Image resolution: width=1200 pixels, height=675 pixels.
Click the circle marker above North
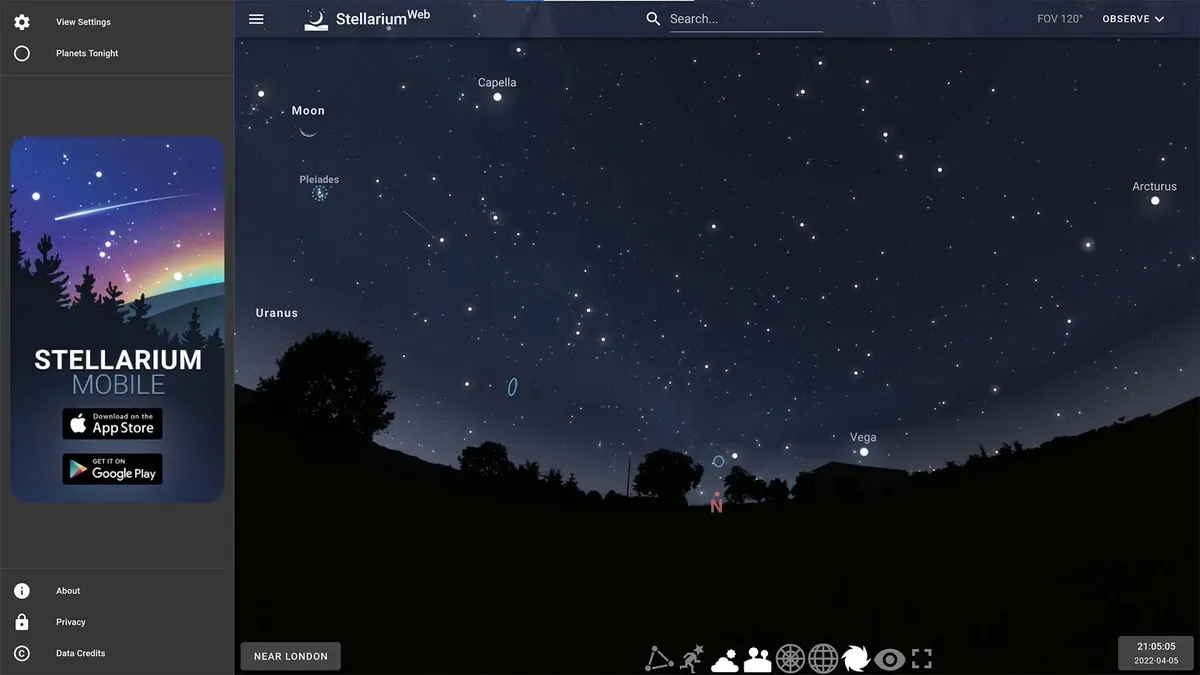718,461
